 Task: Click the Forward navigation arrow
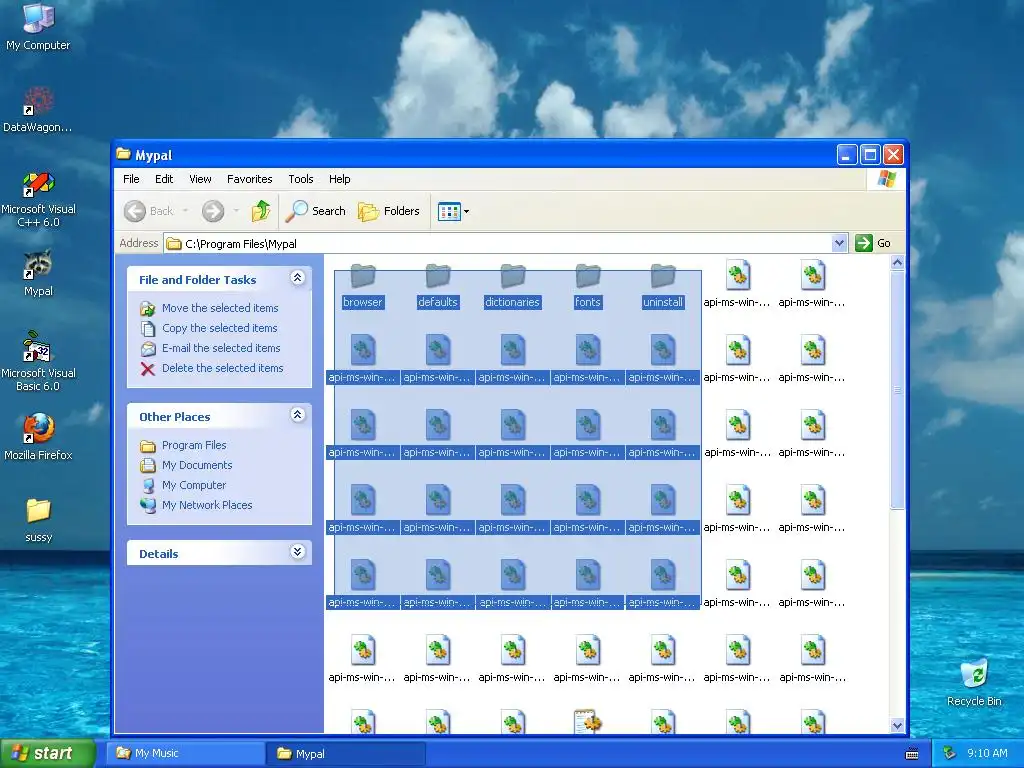[x=213, y=211]
